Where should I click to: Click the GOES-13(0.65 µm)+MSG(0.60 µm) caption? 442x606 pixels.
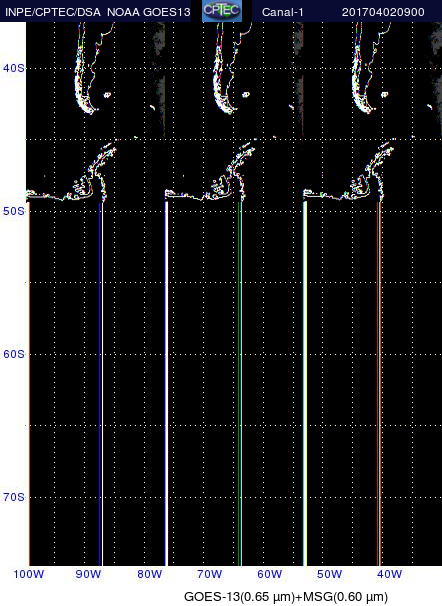click(x=286, y=597)
